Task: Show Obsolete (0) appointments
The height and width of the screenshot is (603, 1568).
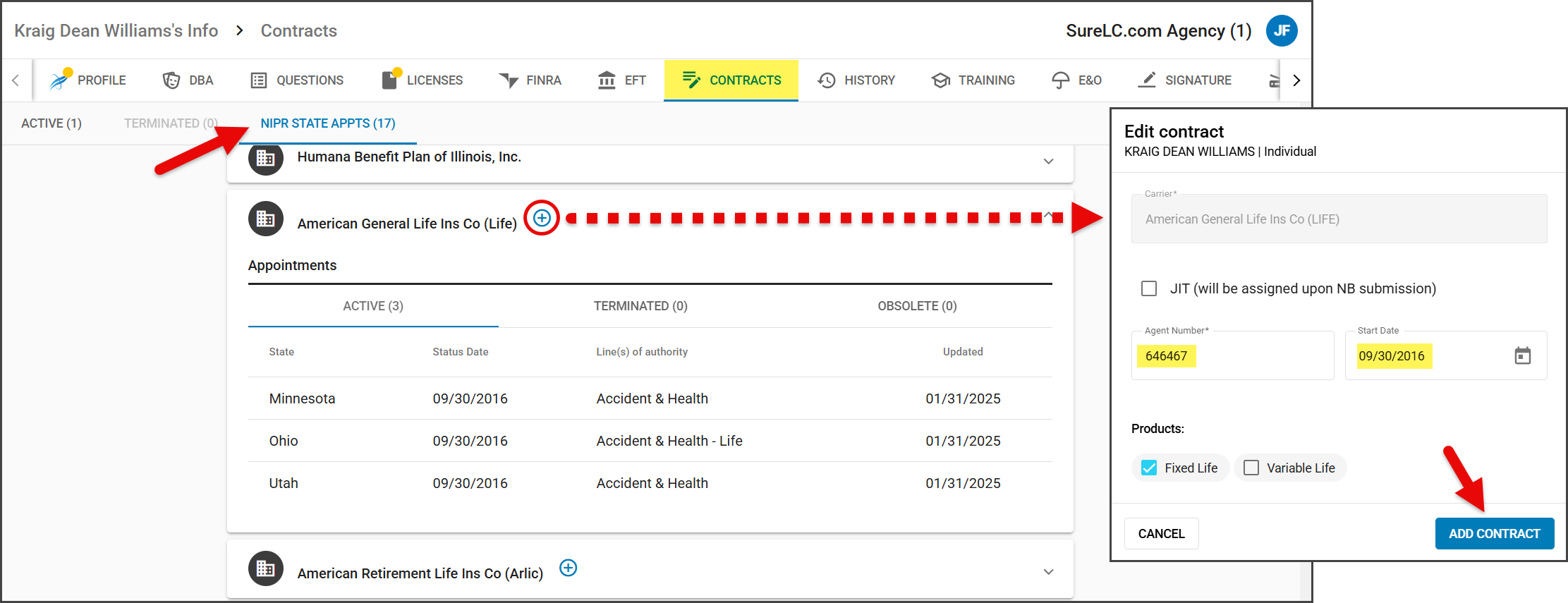Action: pos(917,306)
